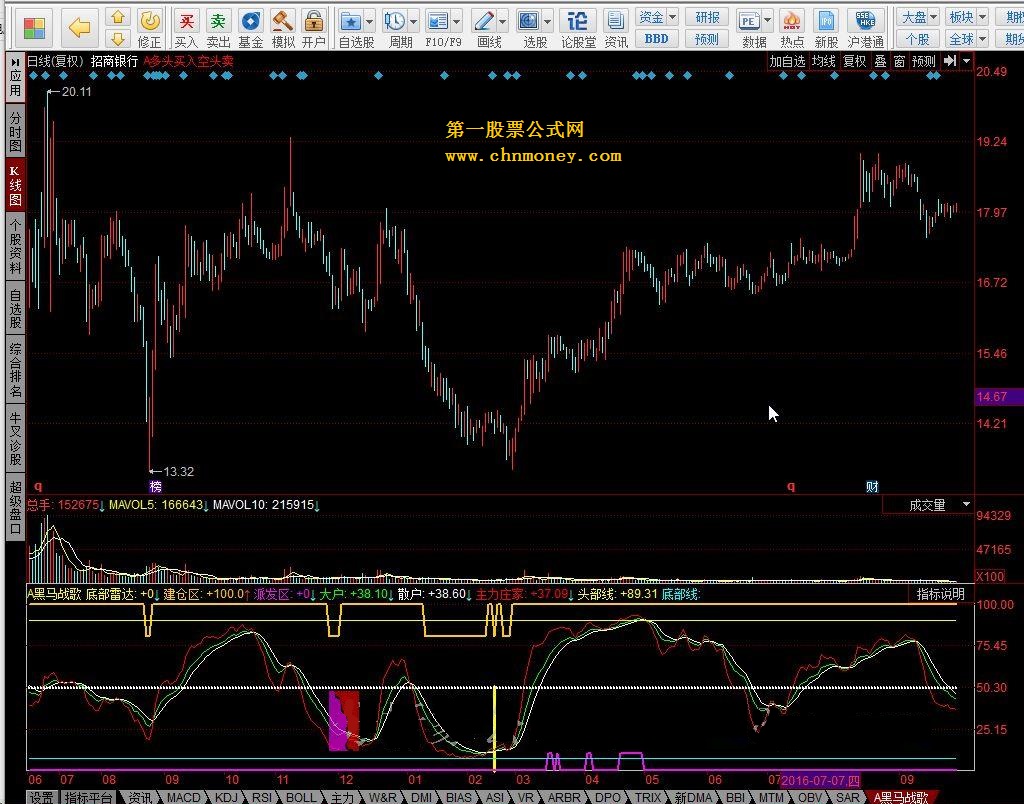Switch to the BOLL indicator tab
Viewport: 1024px width, 804px height.
pyautogui.click(x=301, y=797)
